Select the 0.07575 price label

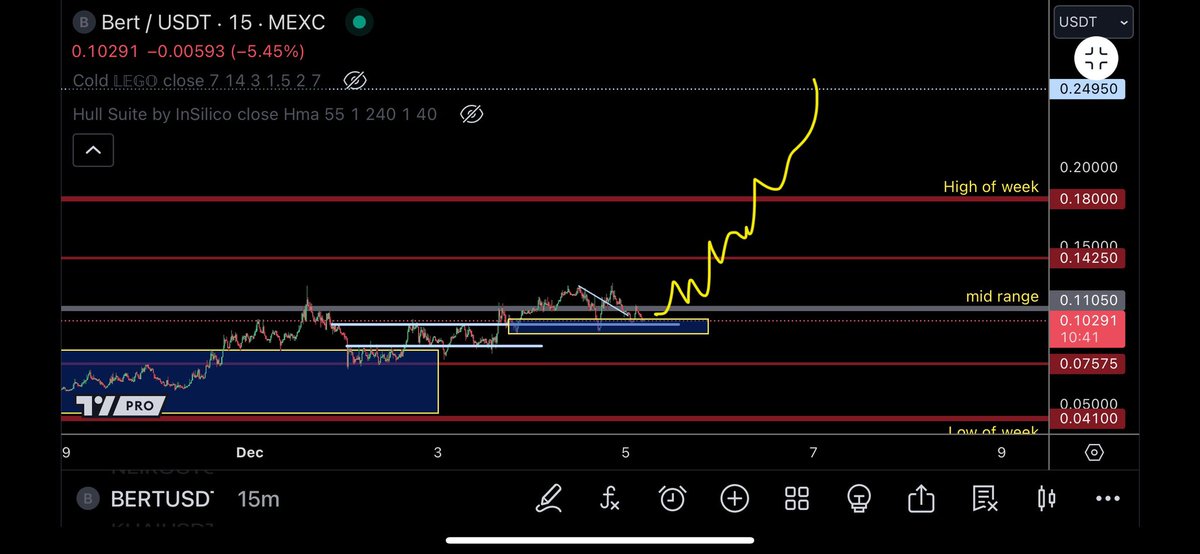[x=1088, y=363]
